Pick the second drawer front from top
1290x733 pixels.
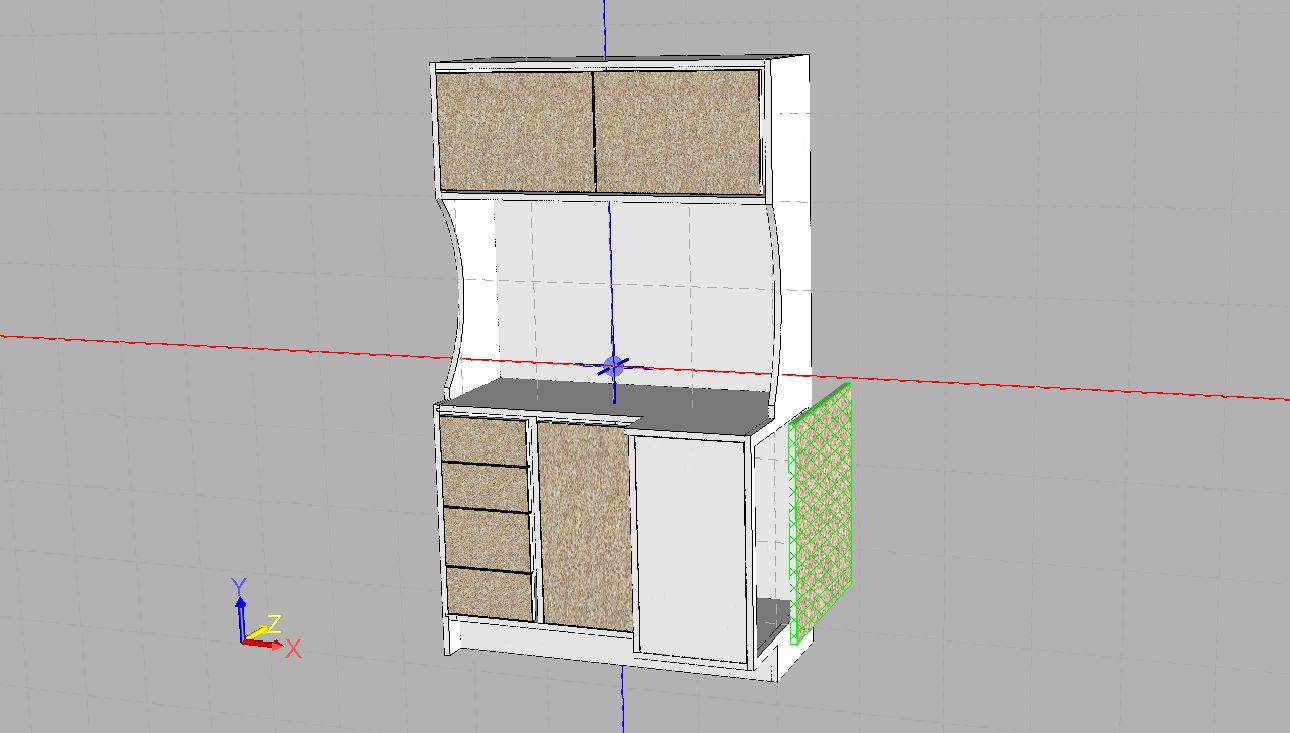[487, 487]
